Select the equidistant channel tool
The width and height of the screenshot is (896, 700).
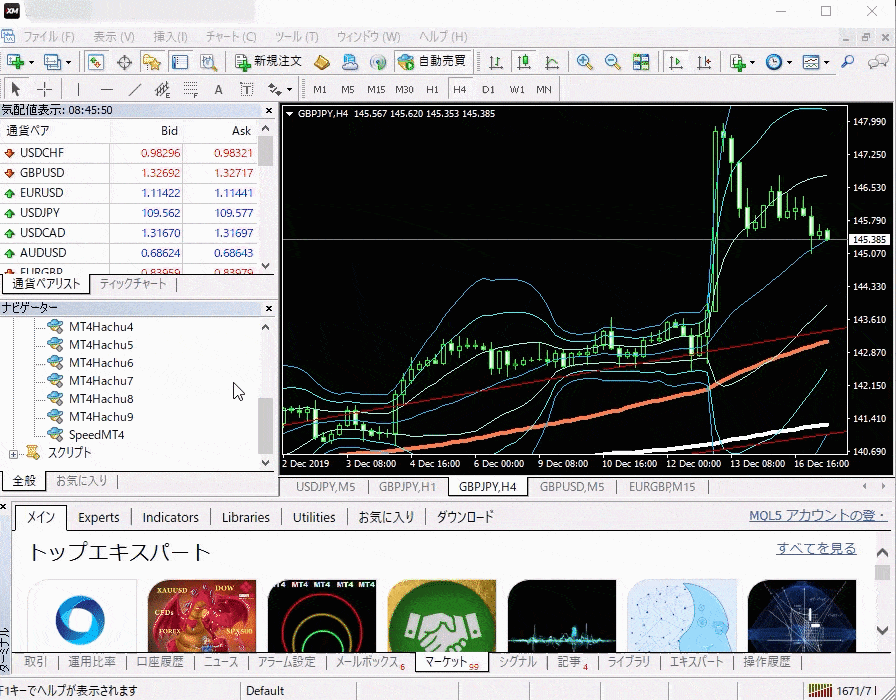tap(162, 89)
